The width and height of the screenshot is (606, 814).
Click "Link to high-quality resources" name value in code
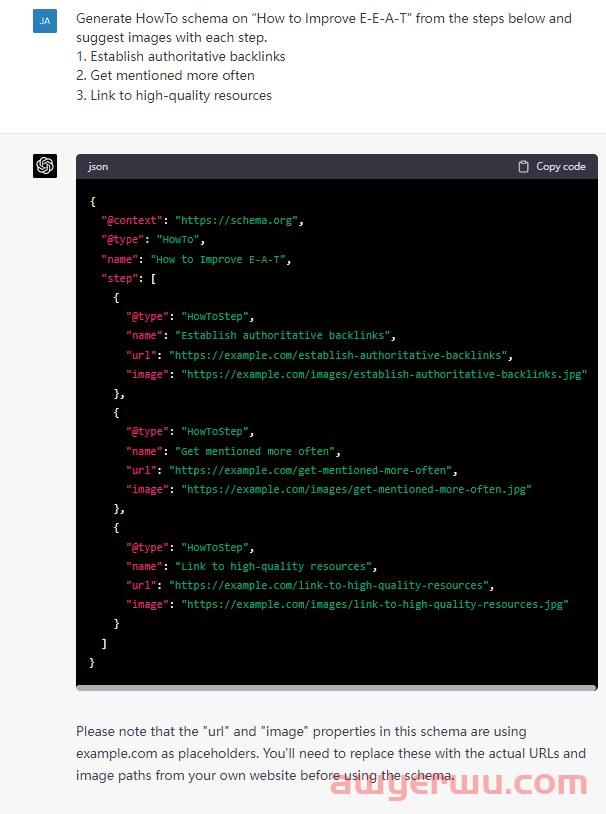click(273, 566)
